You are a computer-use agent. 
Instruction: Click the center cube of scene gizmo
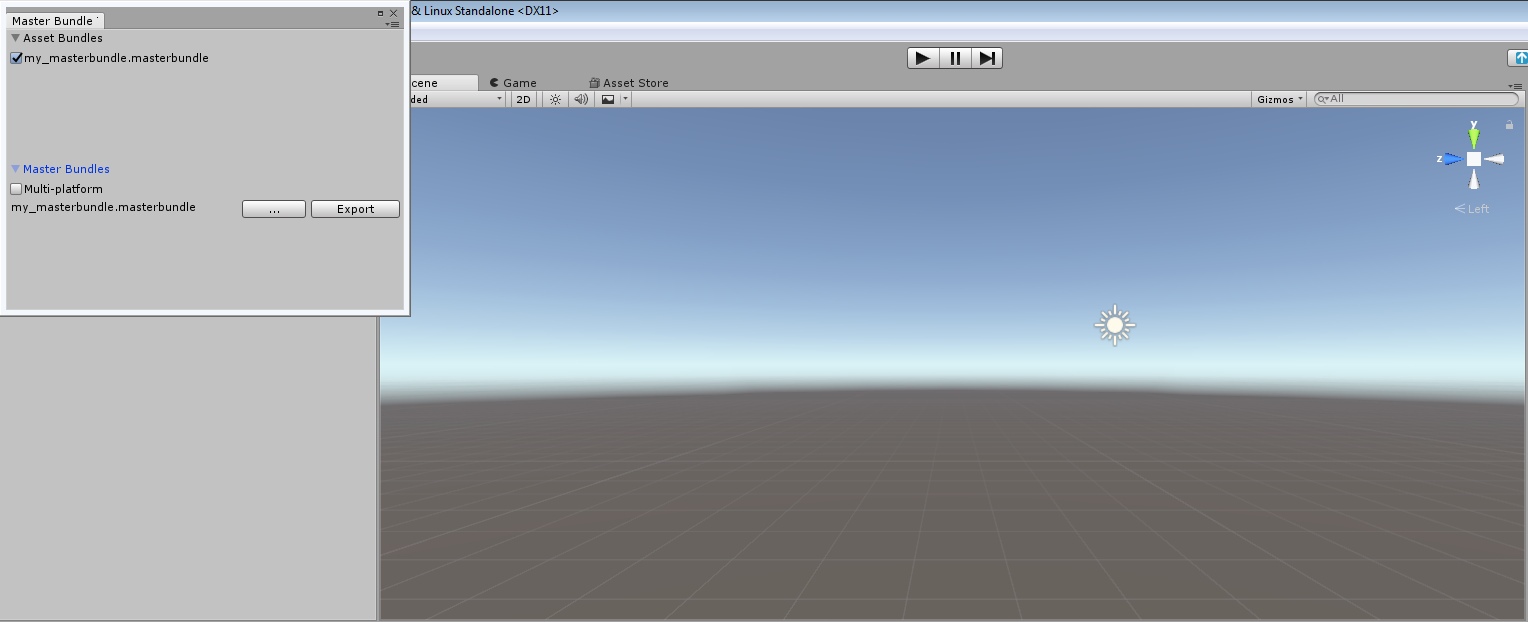click(1474, 159)
